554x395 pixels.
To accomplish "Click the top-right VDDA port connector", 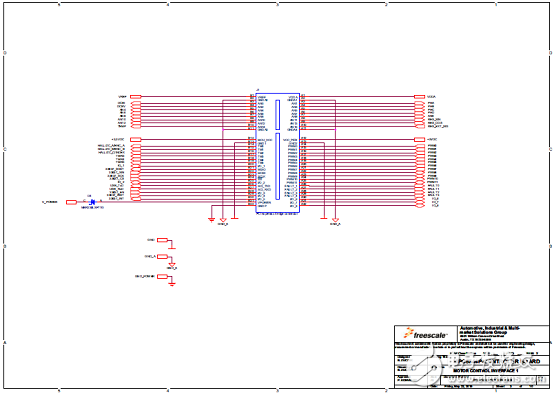I will 419,96.
